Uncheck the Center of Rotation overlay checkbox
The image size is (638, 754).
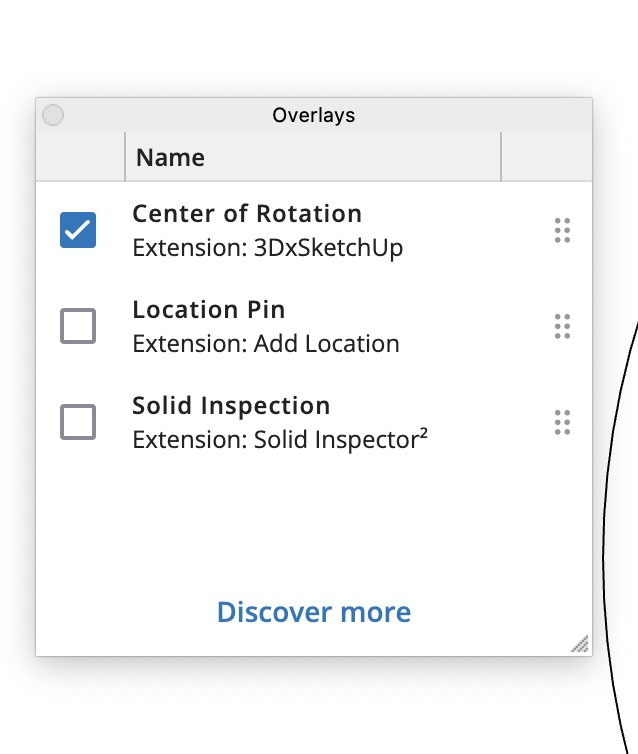(x=78, y=230)
